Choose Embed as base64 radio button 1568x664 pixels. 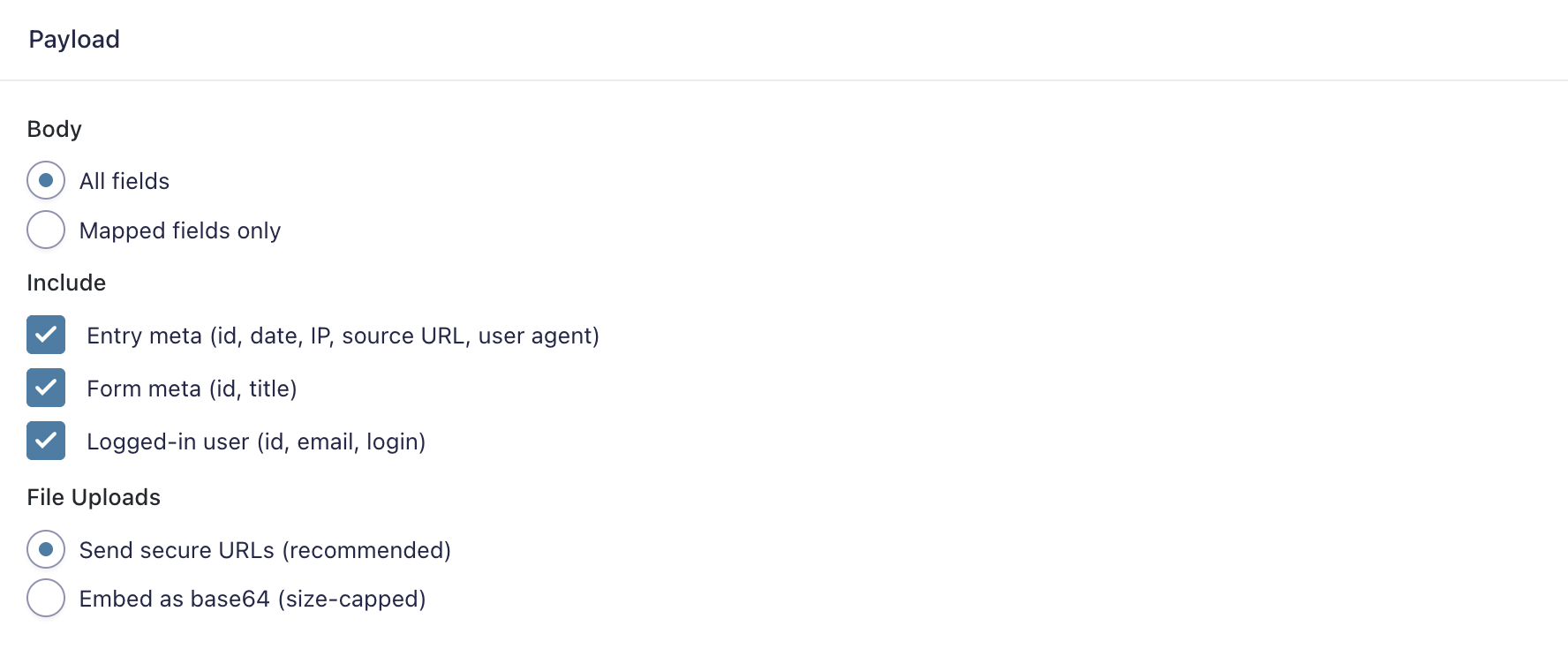tap(46, 598)
